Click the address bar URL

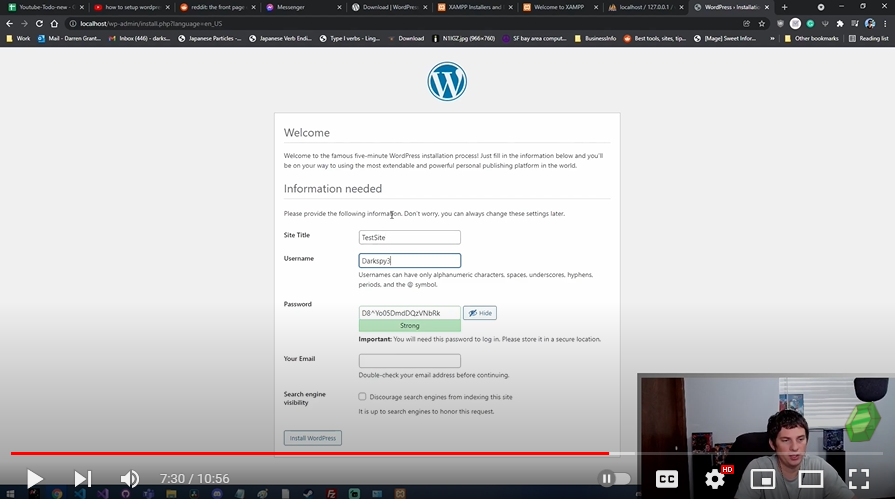pyautogui.click(x=151, y=24)
